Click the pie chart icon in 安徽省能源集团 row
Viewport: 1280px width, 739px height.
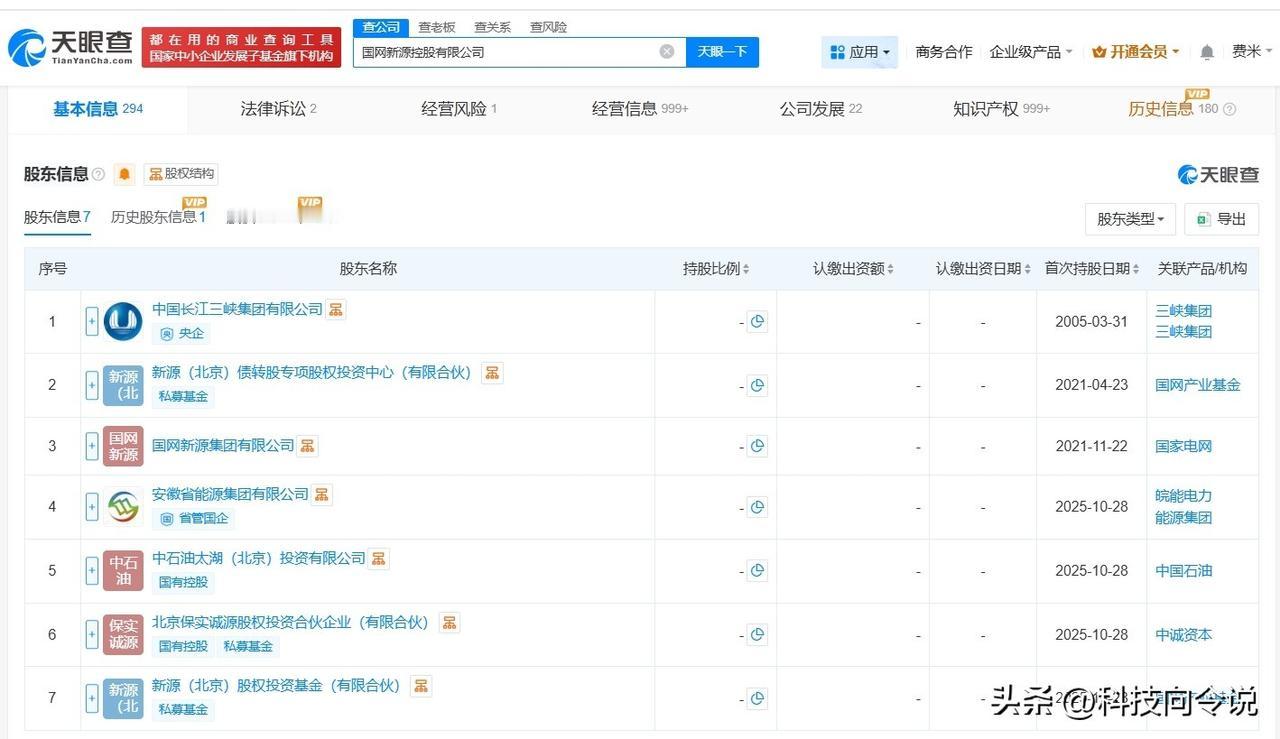(x=757, y=507)
